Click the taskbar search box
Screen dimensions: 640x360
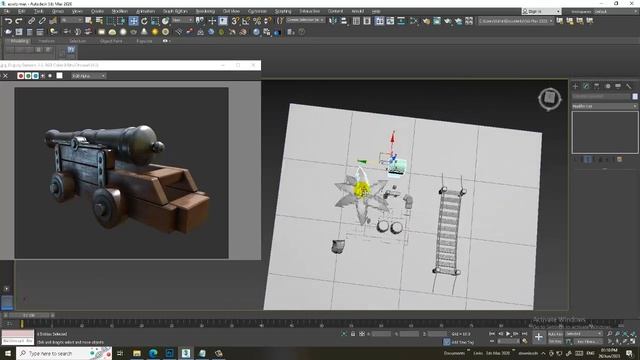coord(64,353)
